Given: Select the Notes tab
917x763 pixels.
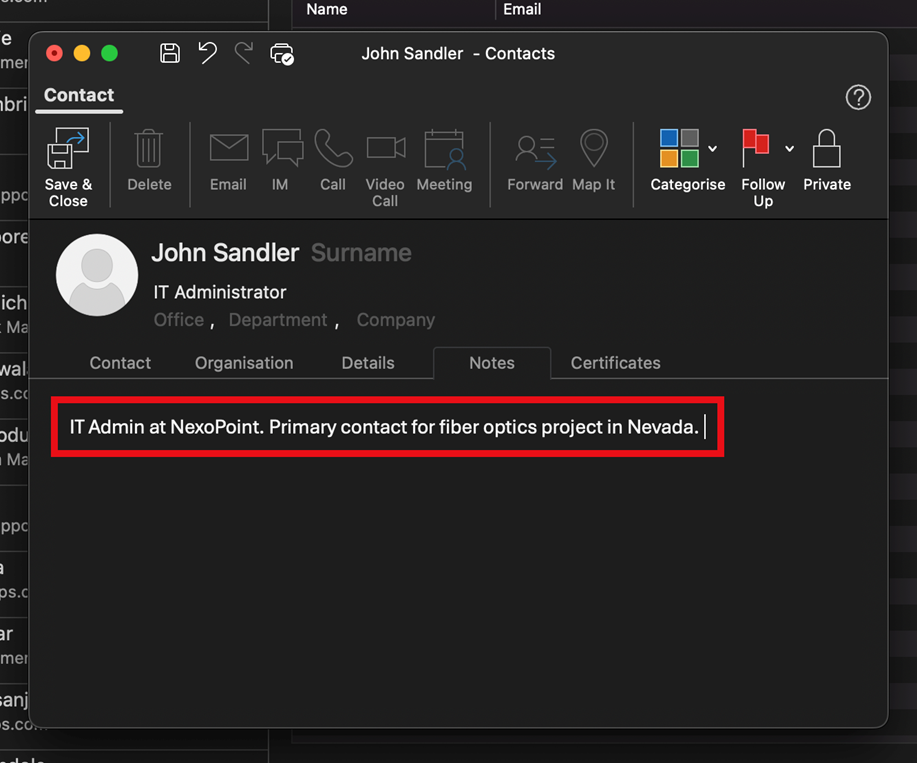Looking at the screenshot, I should click(x=492, y=363).
